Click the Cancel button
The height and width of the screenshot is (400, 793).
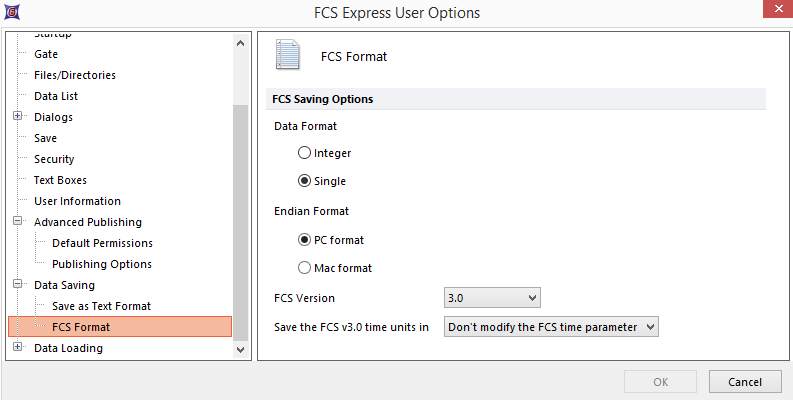[744, 382]
